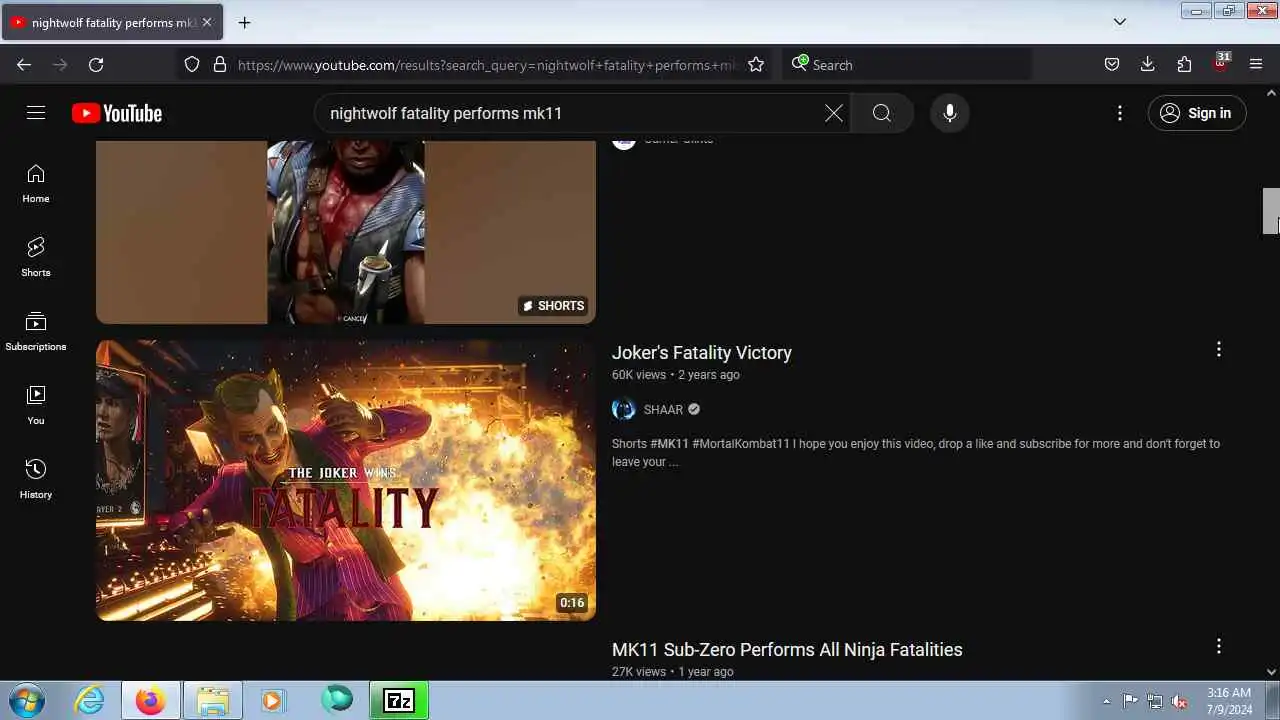
Task: Open Firefox extensions puzzle icon
Action: (1184, 64)
